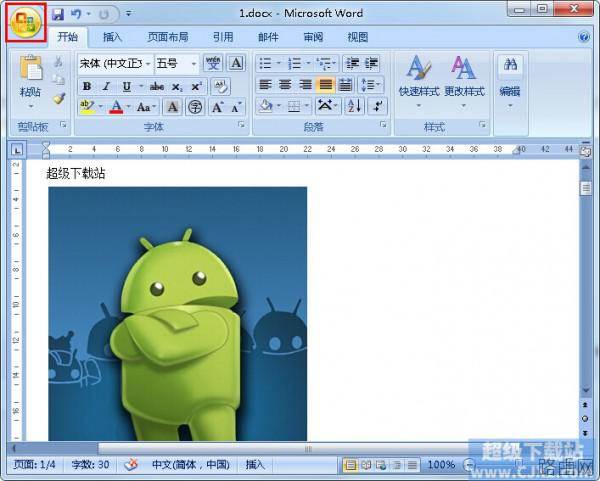The width and height of the screenshot is (600, 481).
Task: Click the enclosed character 字 icon
Action: click(x=195, y=107)
